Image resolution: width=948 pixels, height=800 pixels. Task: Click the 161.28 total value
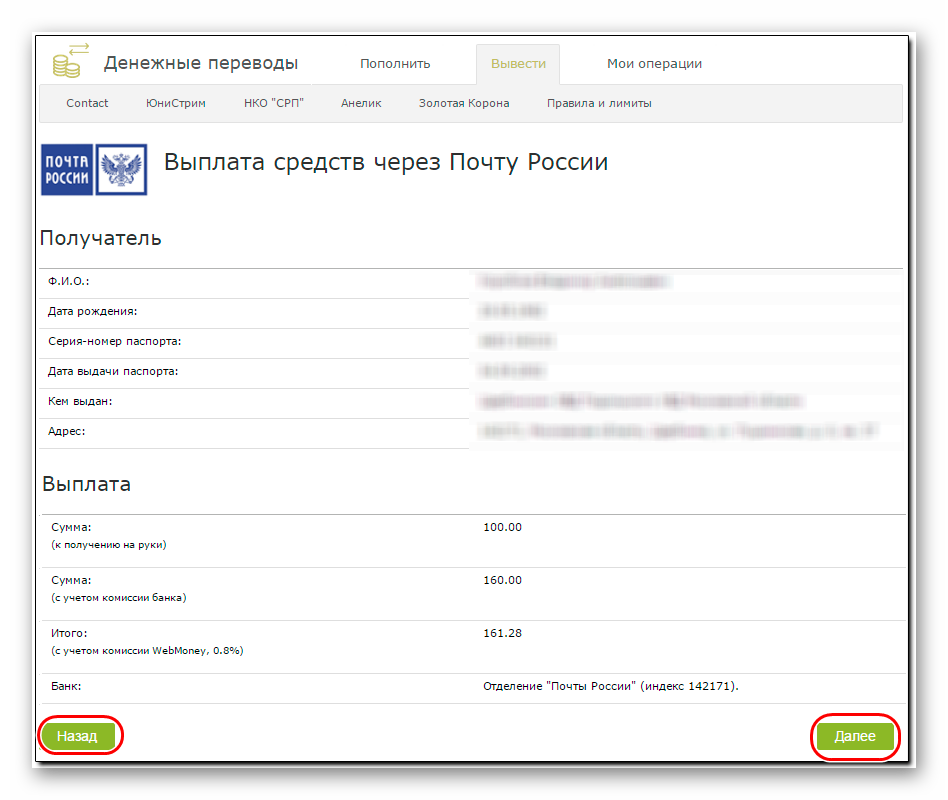coord(502,634)
